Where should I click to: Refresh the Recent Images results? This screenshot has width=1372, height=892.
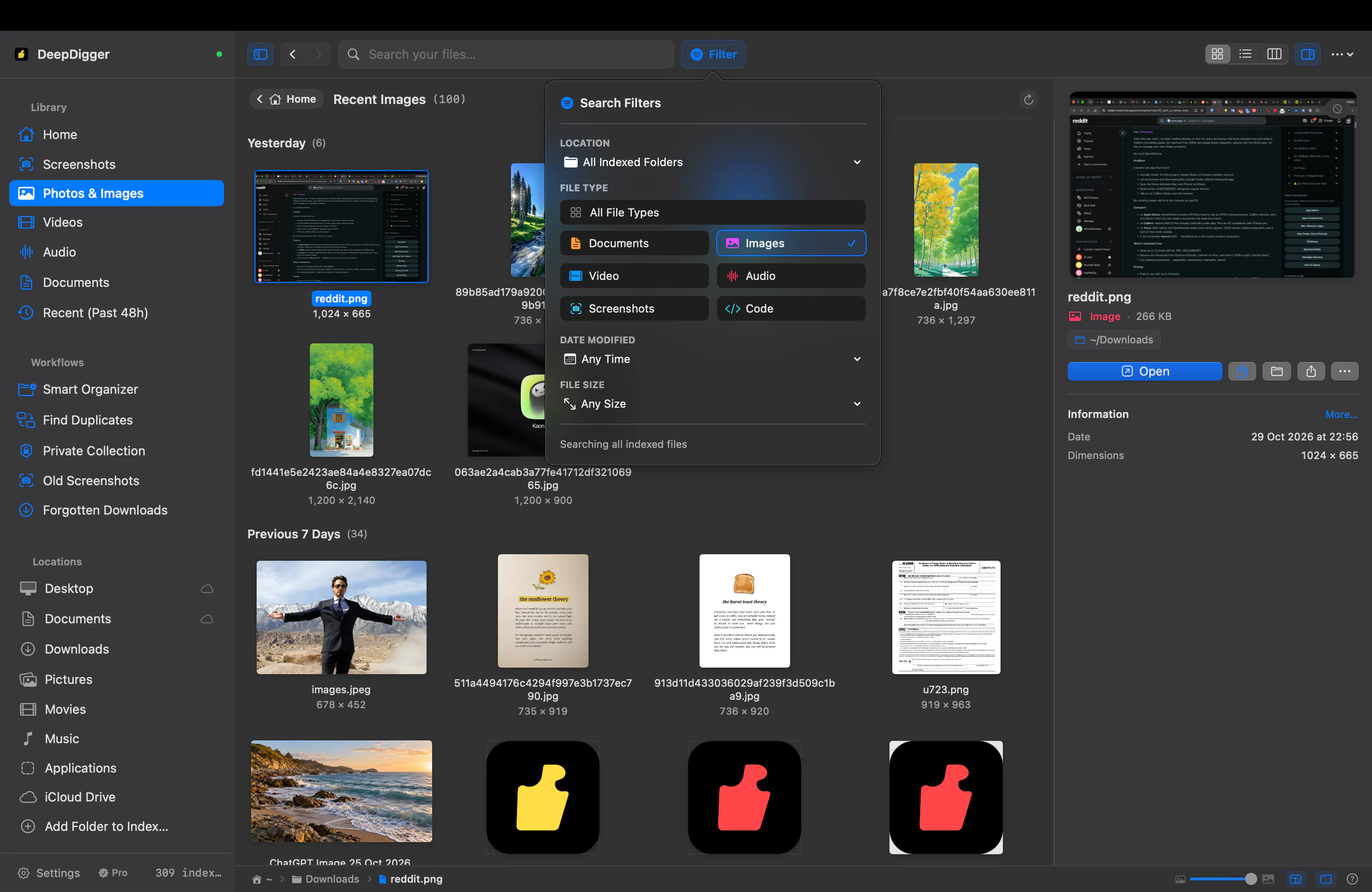coord(1028,100)
